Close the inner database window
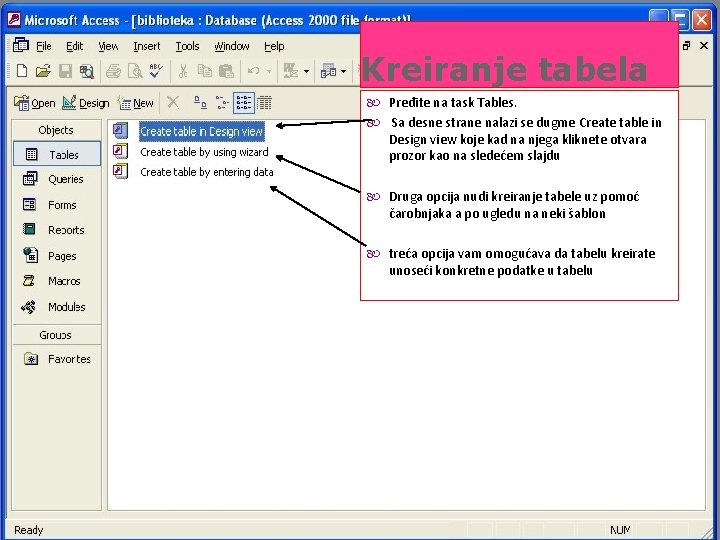Screen dimensions: 720x540 703,45
